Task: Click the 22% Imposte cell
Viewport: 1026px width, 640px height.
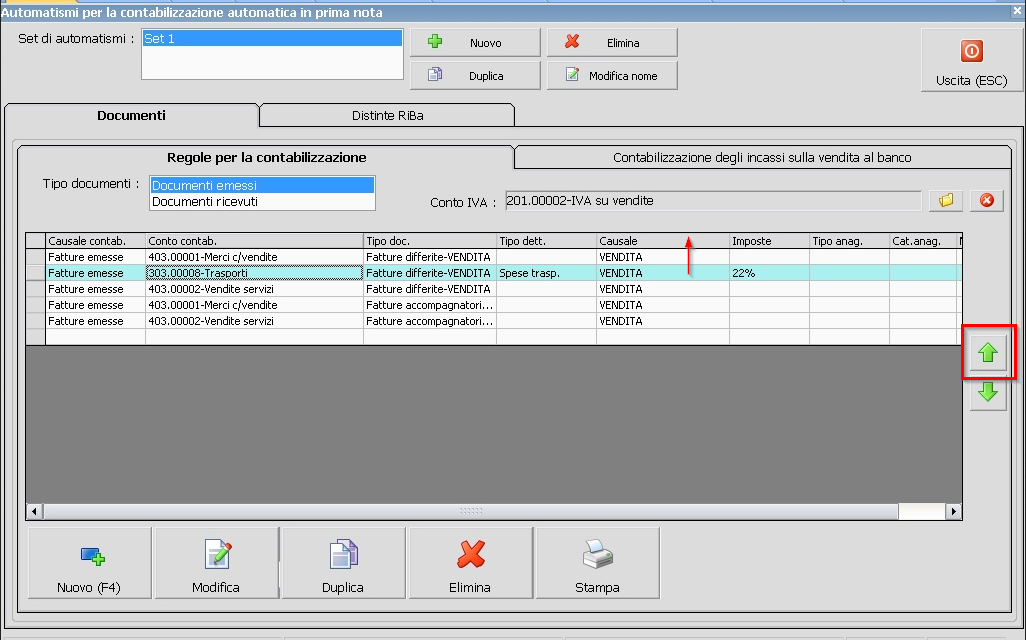Action: [x=770, y=273]
